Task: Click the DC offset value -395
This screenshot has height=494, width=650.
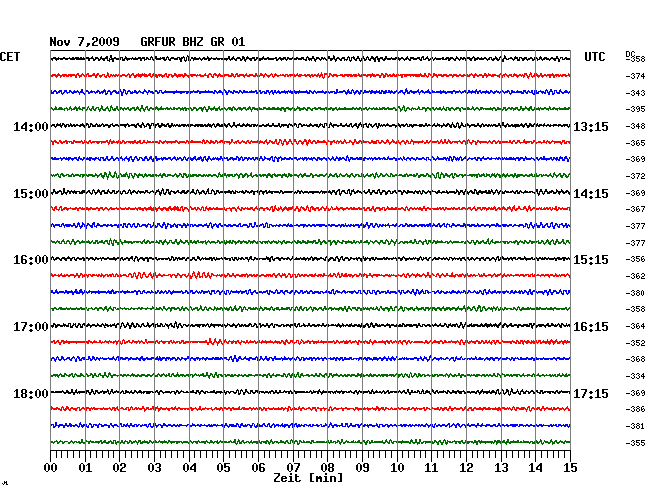Action: (x=635, y=109)
